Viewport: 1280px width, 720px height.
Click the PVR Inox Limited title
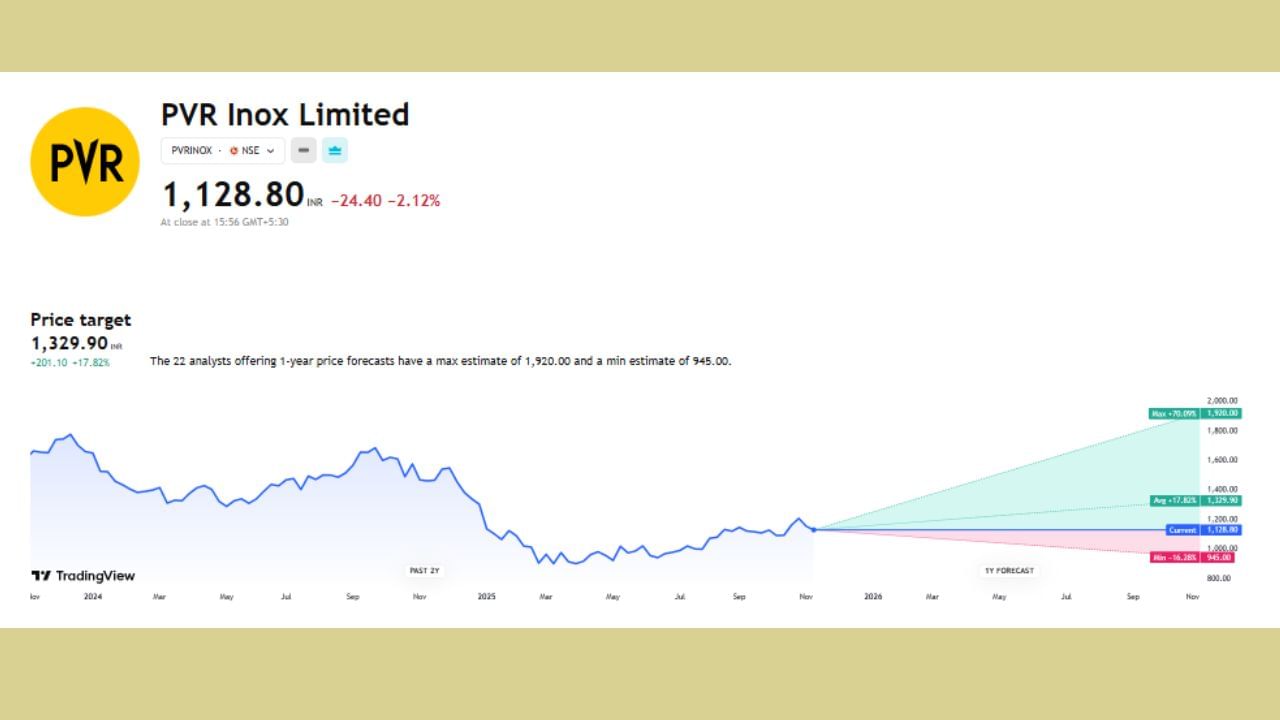[x=285, y=115]
